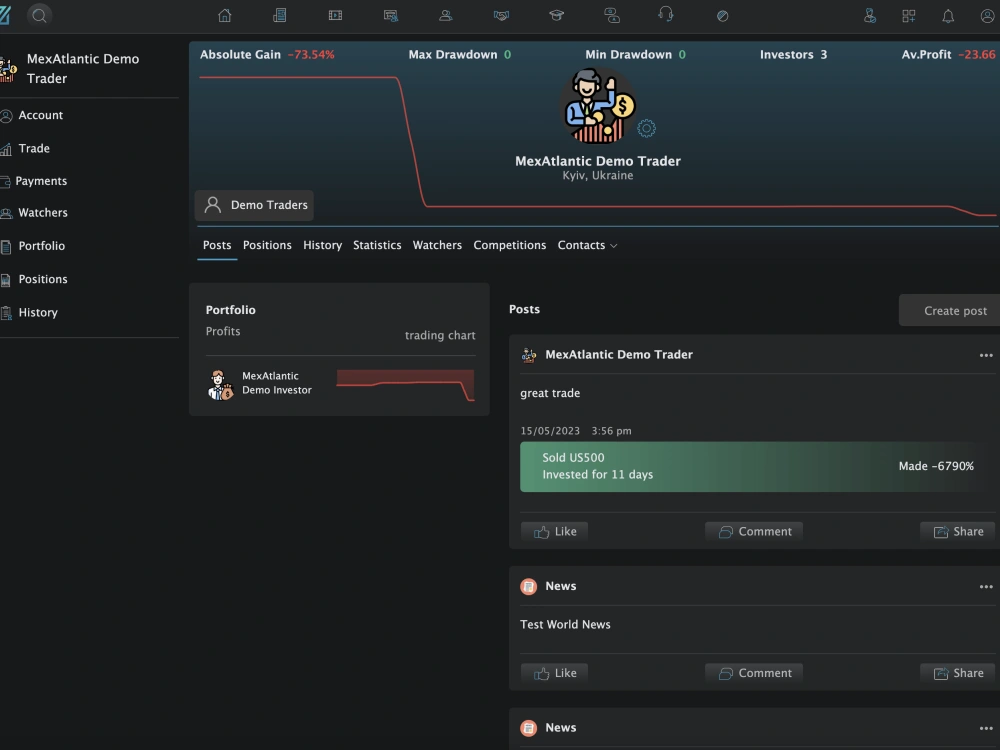
Task: Switch to the Competitions tab
Action: [x=510, y=246]
